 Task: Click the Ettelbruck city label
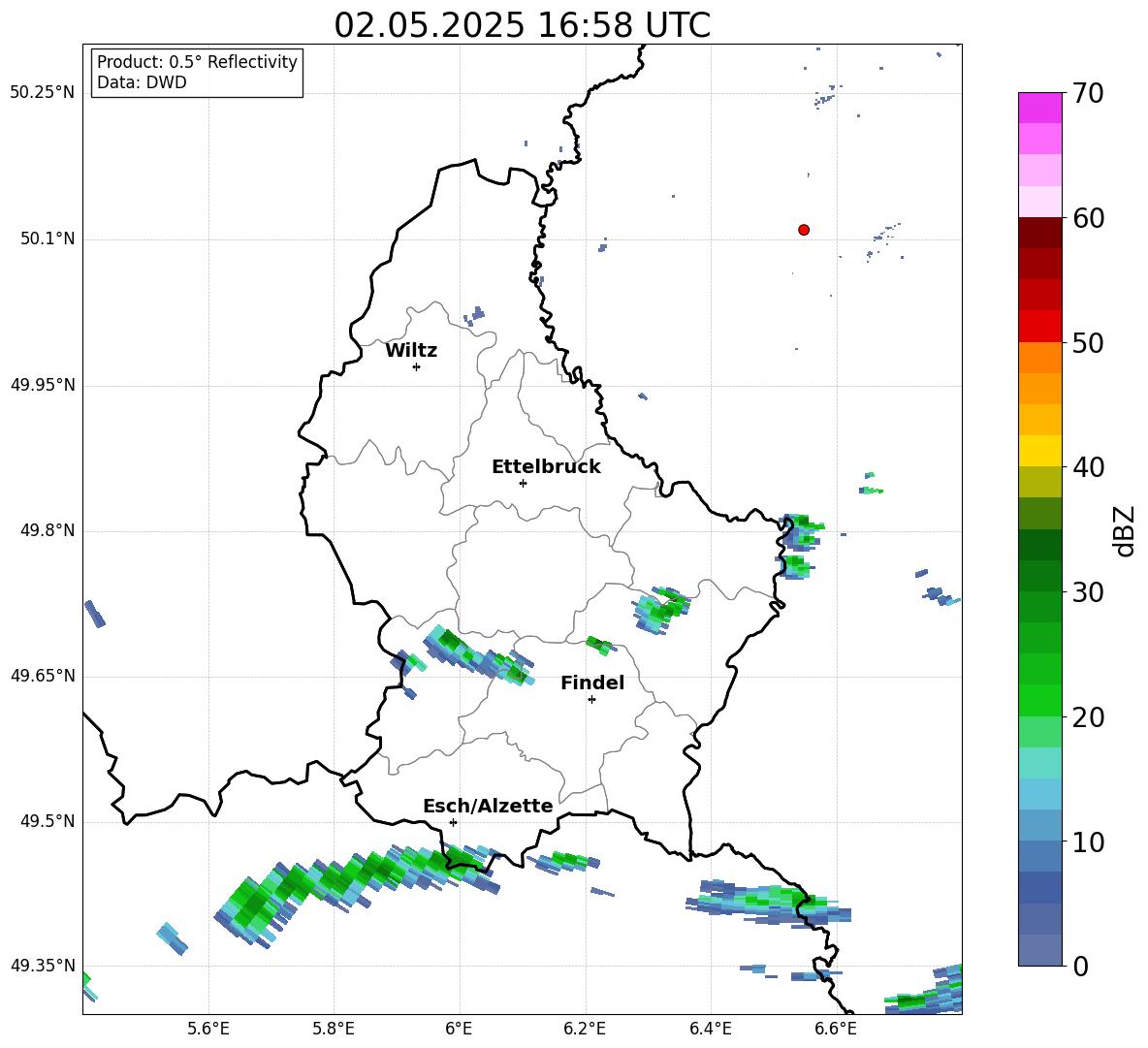coord(546,467)
